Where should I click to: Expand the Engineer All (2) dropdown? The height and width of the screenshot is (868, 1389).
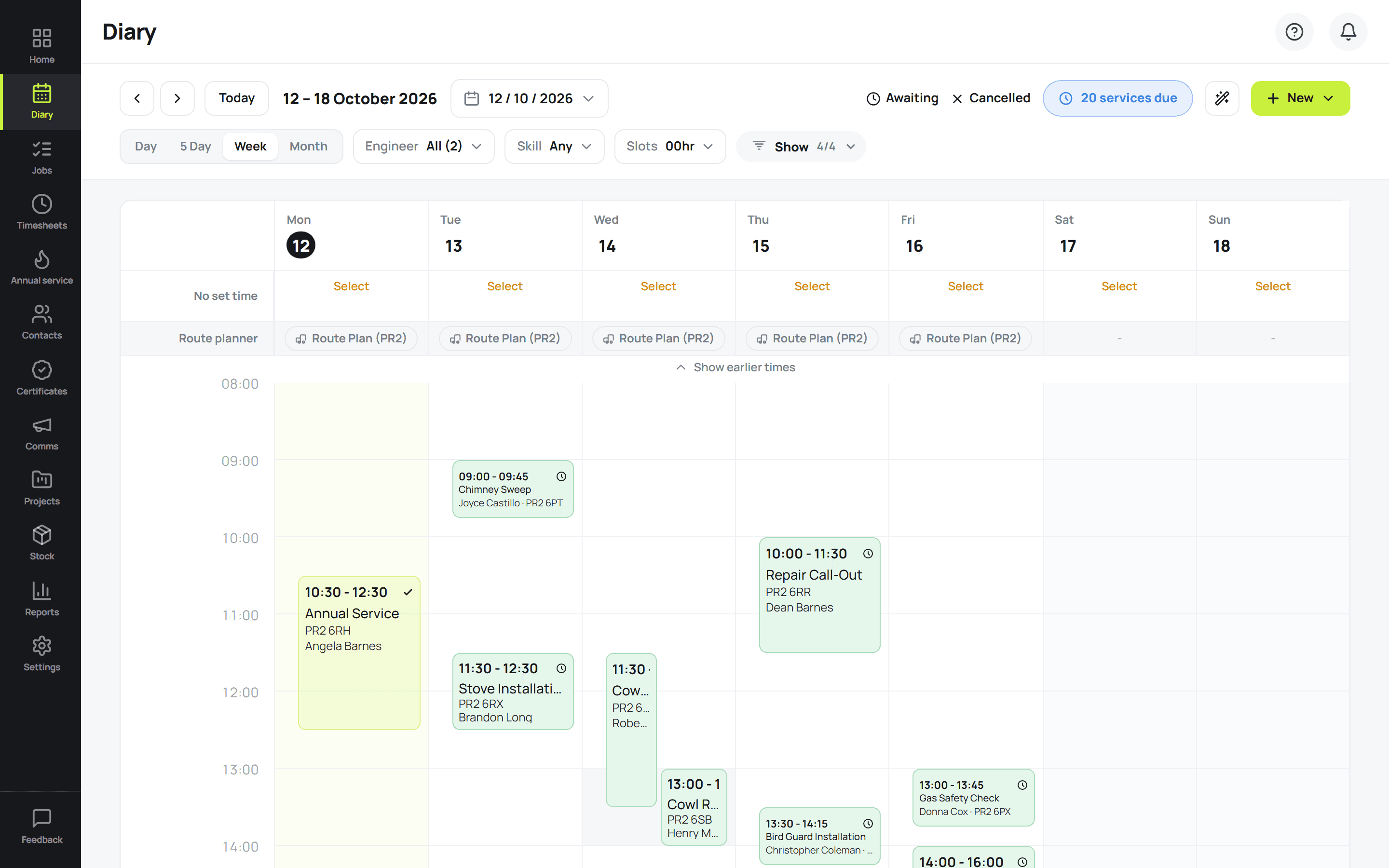[423, 147]
